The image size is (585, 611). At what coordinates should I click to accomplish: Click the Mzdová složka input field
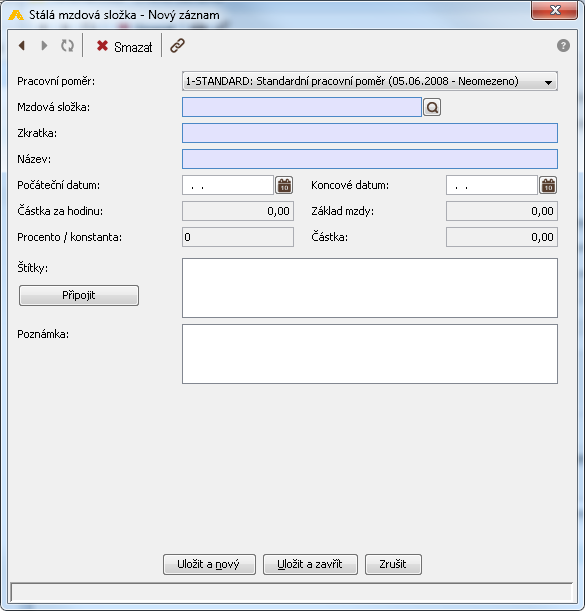[302, 107]
